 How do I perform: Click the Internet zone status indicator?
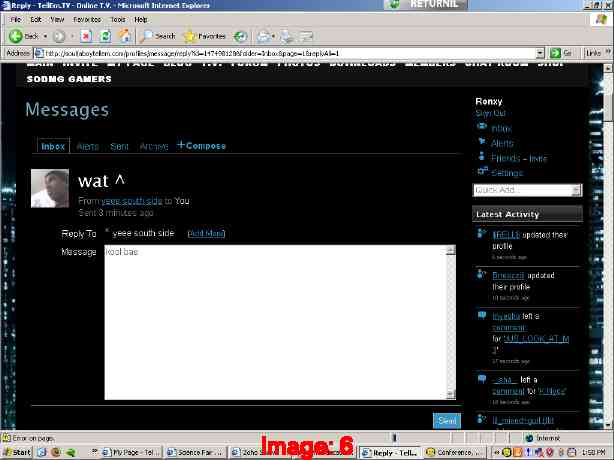coord(544,438)
